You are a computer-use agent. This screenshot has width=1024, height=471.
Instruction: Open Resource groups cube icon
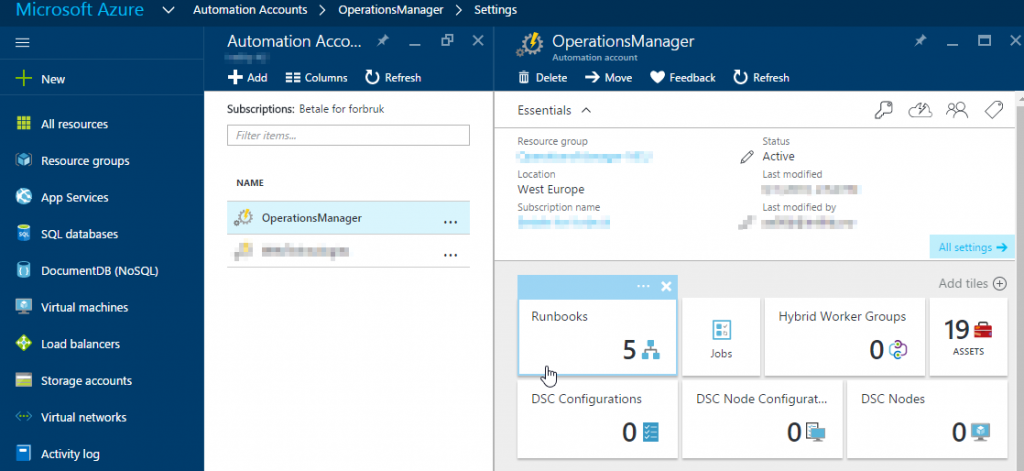(24, 160)
